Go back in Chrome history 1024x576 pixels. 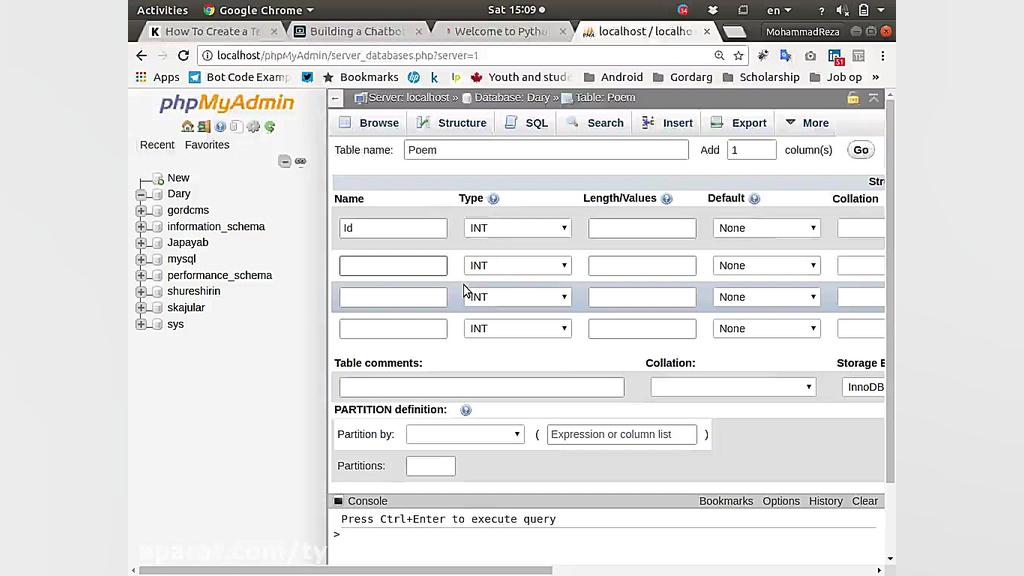point(142,56)
